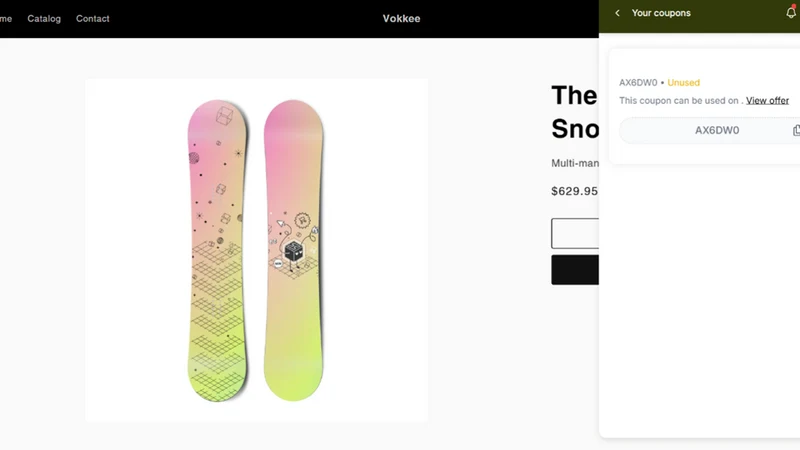
Task: Follow the View offer link
Action: [767, 101]
